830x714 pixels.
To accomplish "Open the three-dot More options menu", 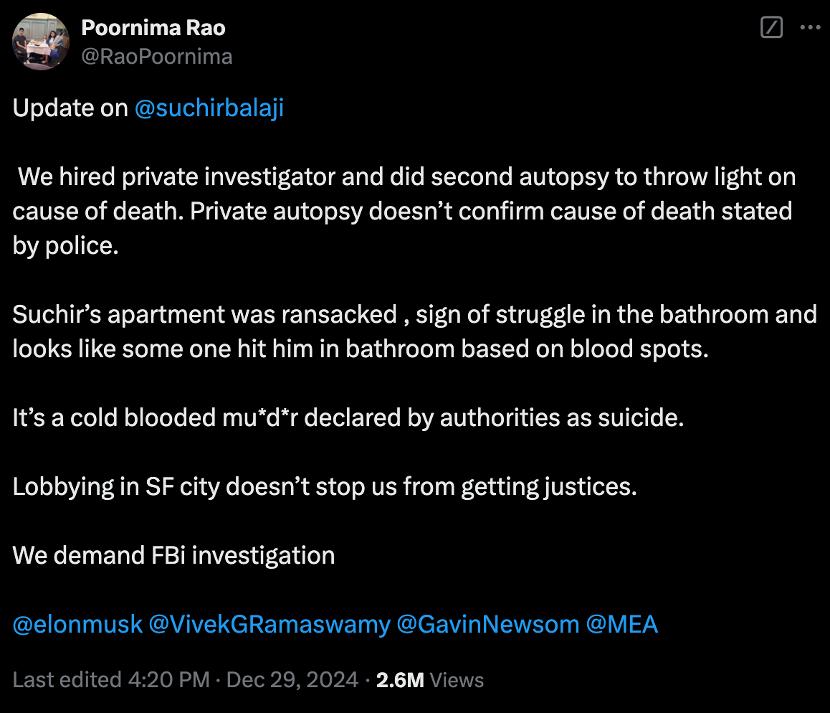I will 809,29.
